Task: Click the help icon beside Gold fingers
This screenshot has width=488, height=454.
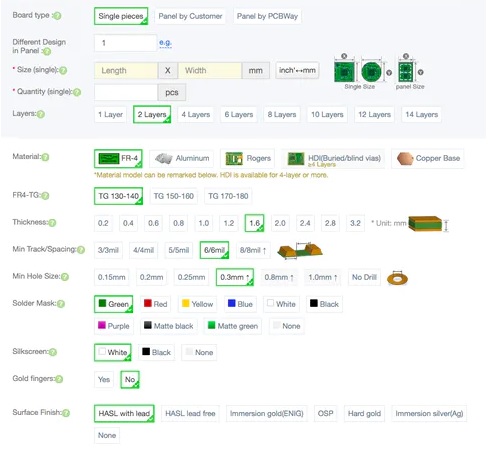Action: click(x=59, y=379)
